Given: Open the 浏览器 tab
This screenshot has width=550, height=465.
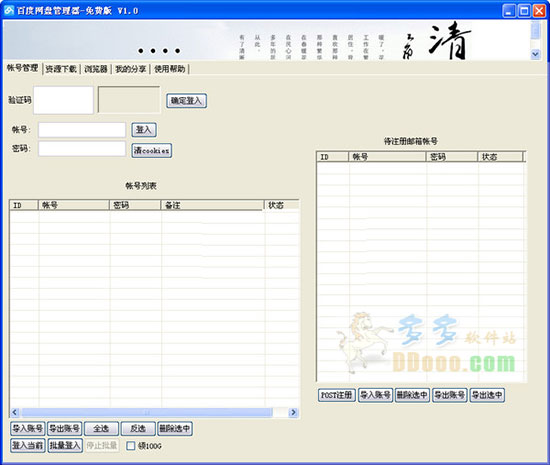Looking at the screenshot, I should tap(95, 69).
